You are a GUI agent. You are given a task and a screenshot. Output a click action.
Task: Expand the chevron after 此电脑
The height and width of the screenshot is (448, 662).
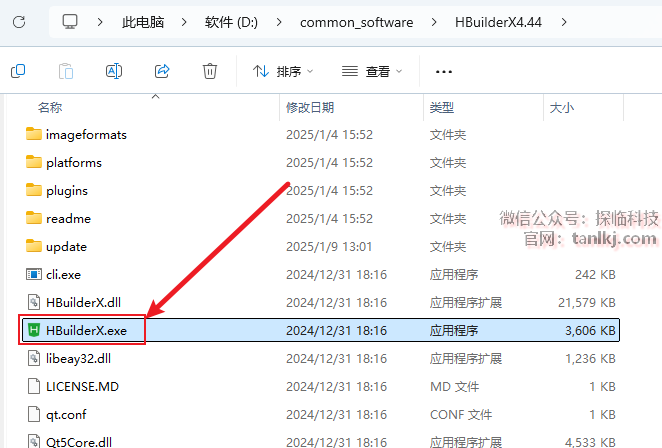click(184, 22)
